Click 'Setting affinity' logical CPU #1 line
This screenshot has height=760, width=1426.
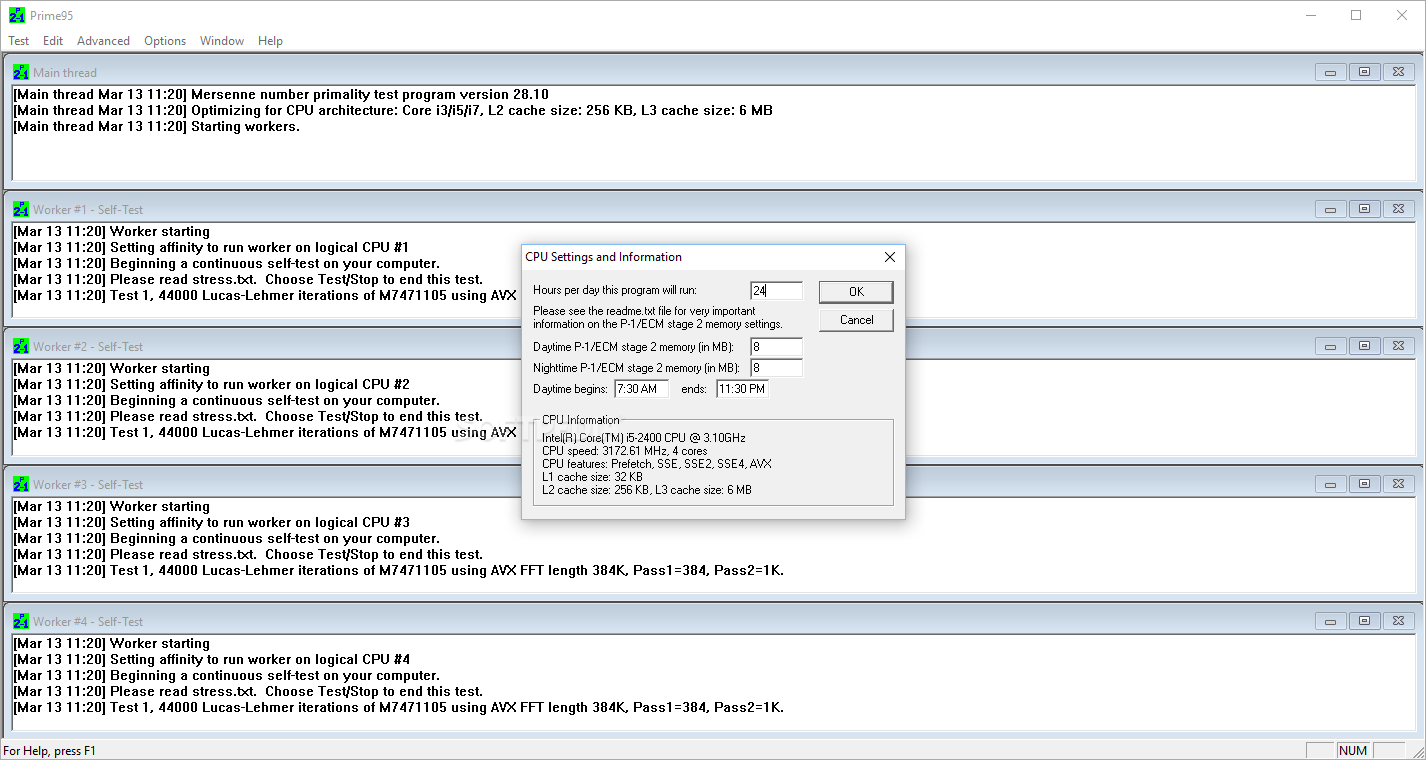[x=212, y=248]
